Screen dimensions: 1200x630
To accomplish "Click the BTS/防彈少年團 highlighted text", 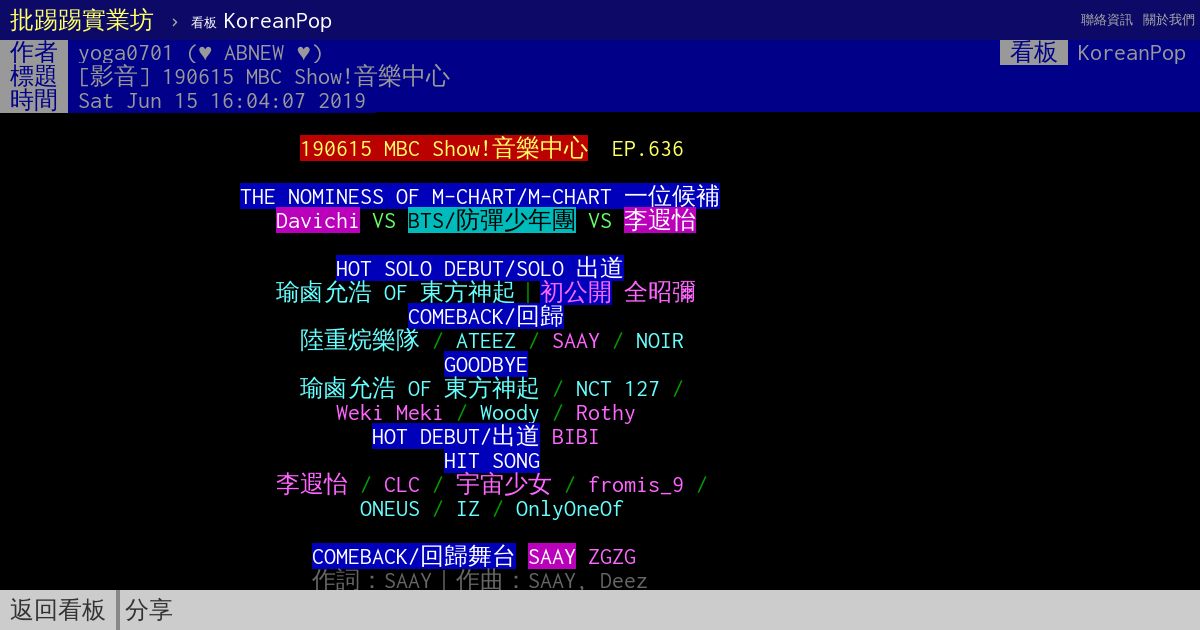I will [x=492, y=221].
